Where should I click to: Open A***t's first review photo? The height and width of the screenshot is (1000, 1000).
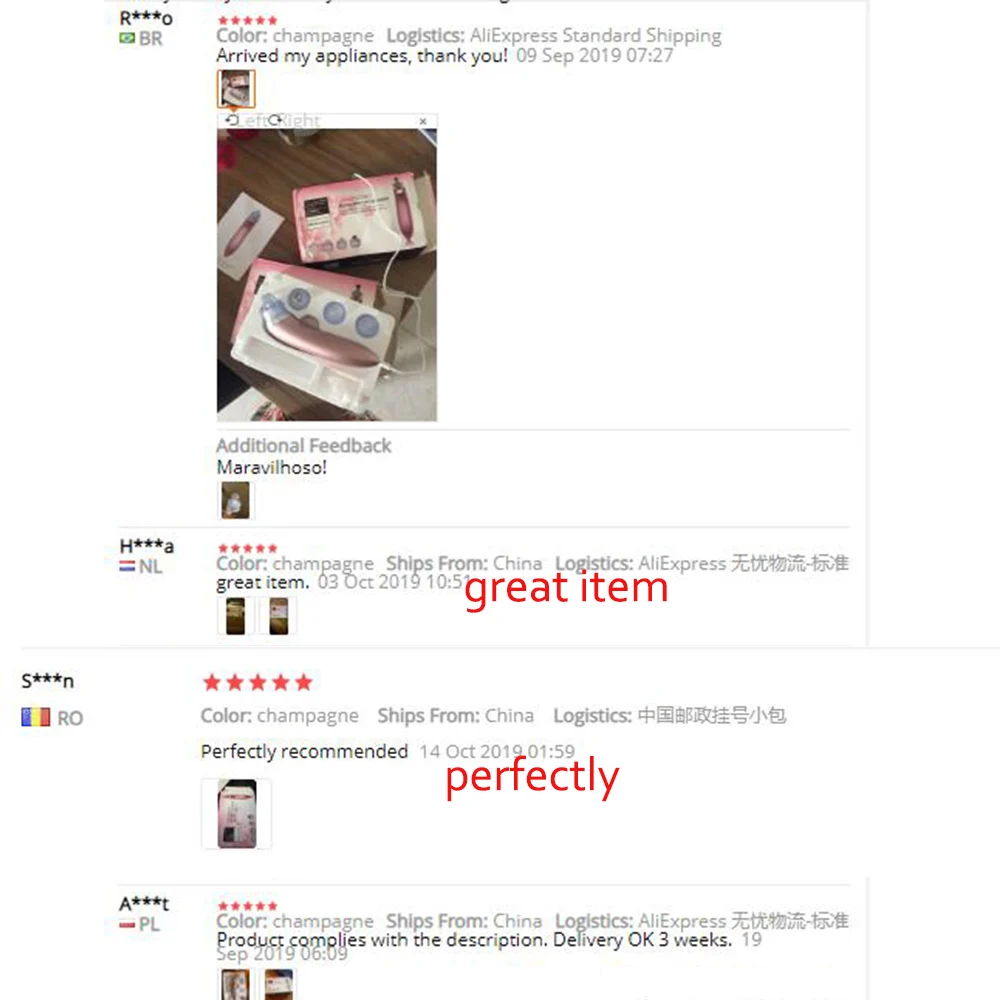point(235,984)
